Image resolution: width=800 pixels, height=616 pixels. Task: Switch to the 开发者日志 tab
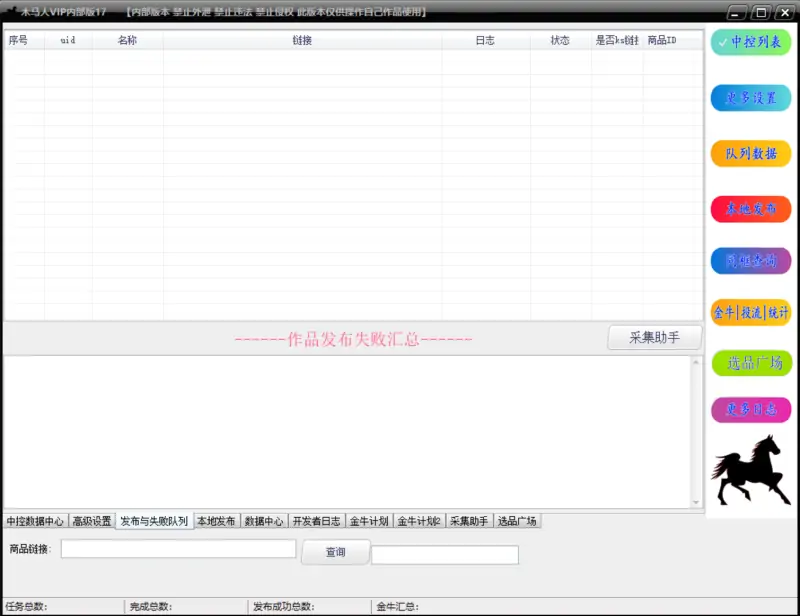click(x=317, y=521)
